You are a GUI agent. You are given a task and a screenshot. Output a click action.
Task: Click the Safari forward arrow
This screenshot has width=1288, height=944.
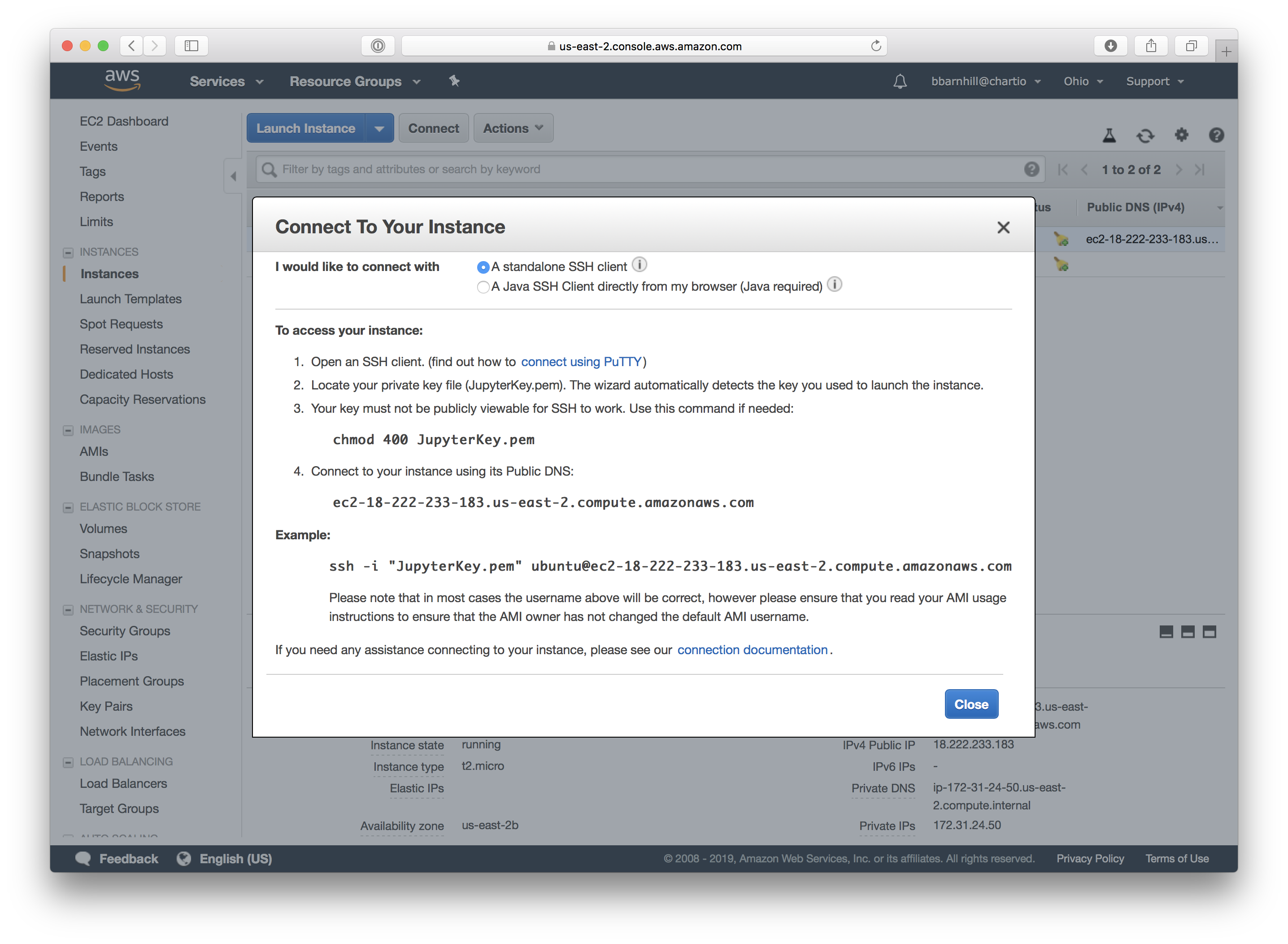(154, 46)
